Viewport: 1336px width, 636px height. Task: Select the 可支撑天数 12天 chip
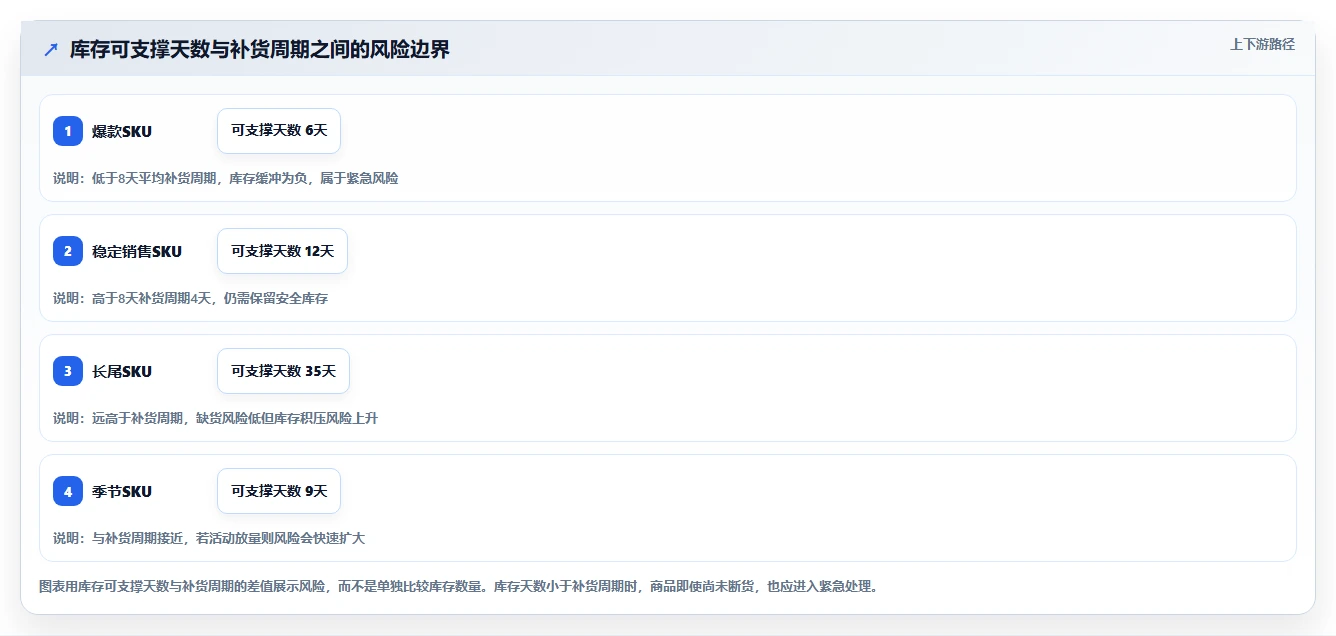282,251
